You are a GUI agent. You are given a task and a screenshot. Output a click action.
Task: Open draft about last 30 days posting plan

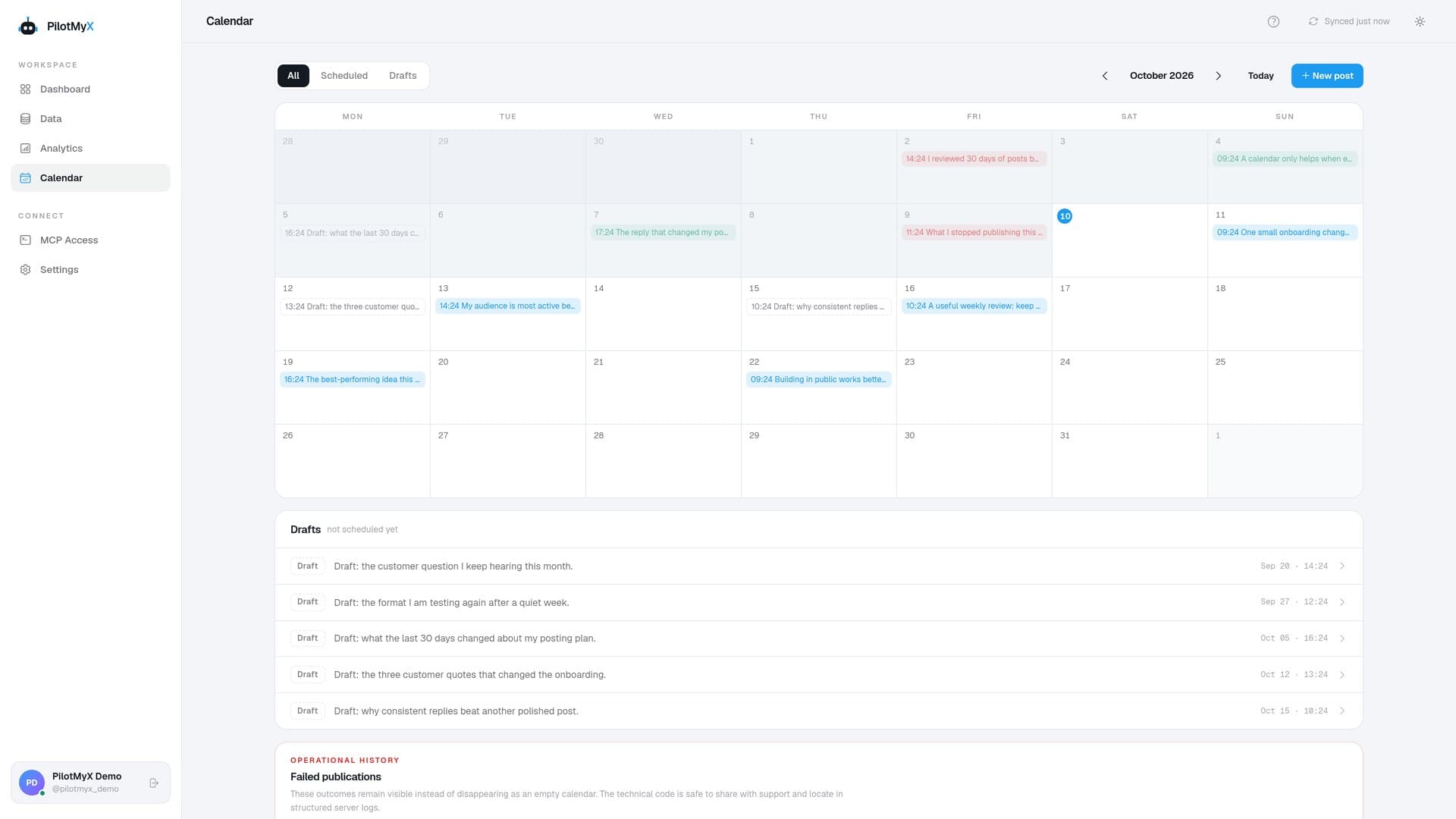[x=818, y=639]
